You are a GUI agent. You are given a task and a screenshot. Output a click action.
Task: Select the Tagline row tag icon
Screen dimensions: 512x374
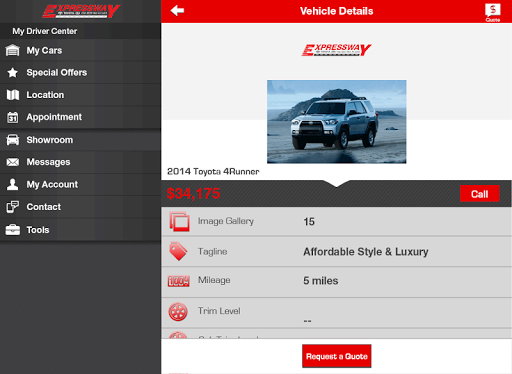178,251
